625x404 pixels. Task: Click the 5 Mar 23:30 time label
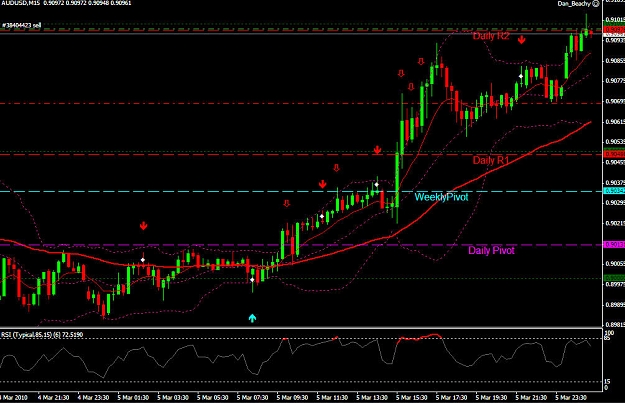coord(571,398)
